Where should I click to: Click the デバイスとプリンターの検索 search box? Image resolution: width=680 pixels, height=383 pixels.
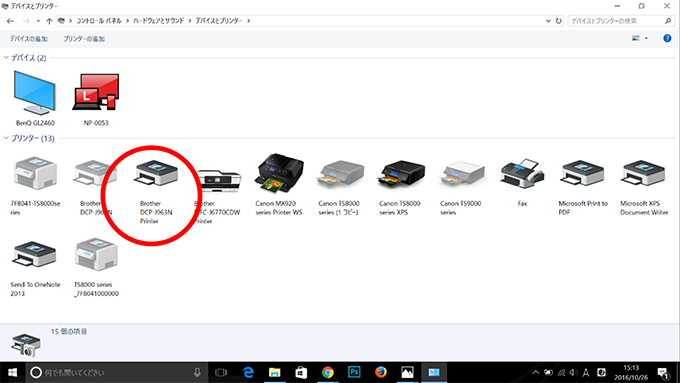tap(621, 21)
